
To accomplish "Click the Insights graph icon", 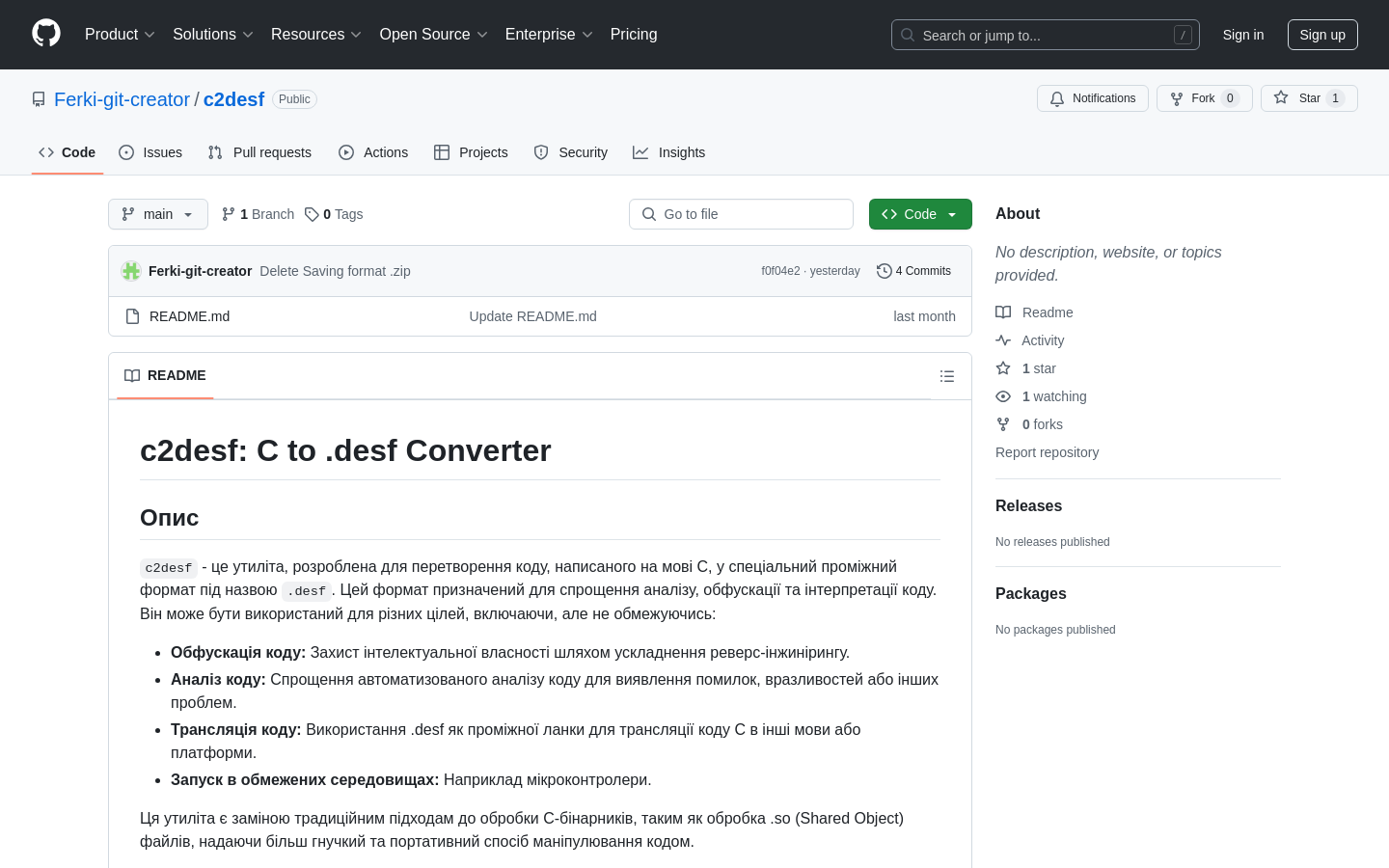I will (x=640, y=152).
